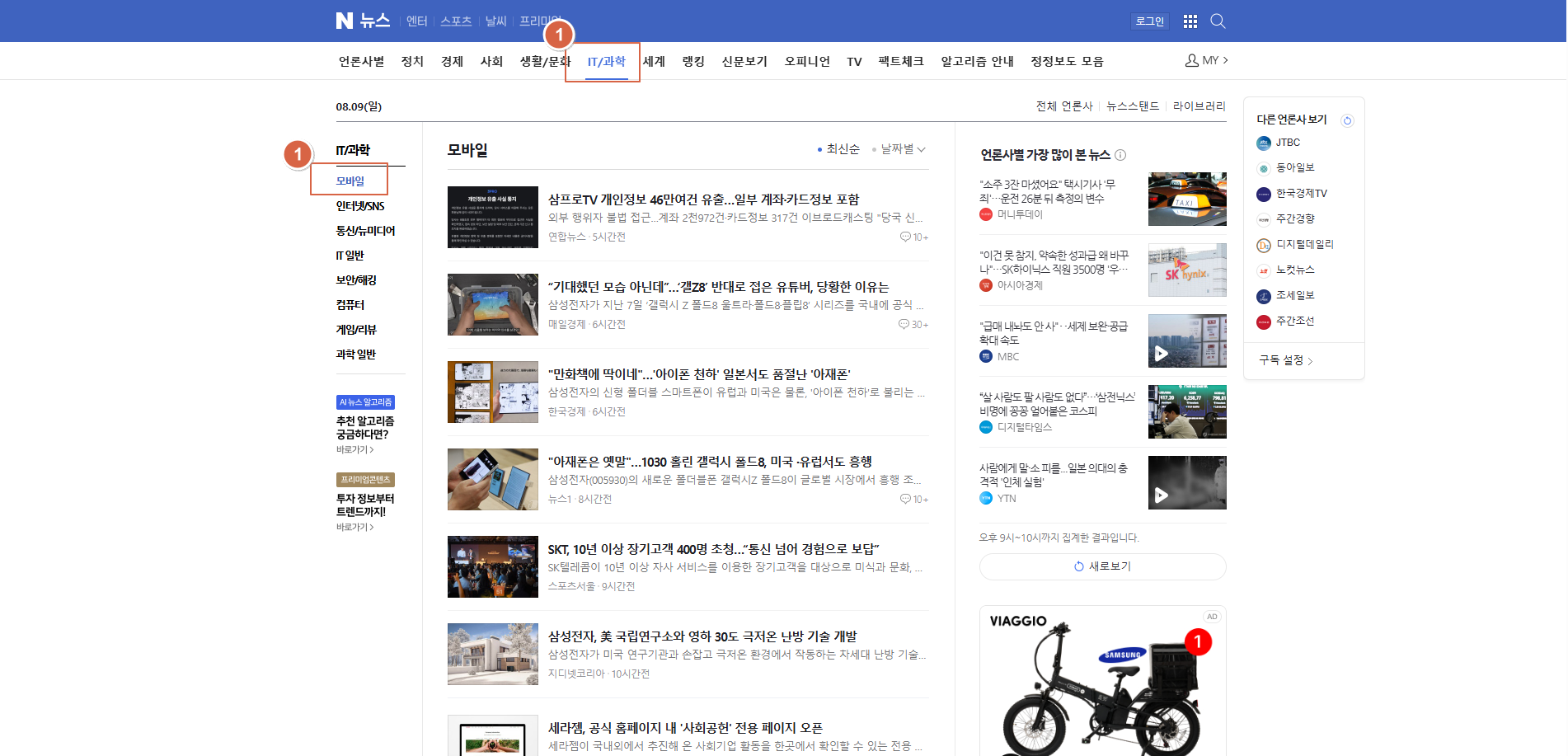Open JTBC press logo icon
The height and width of the screenshot is (756, 1568).
1263,143
